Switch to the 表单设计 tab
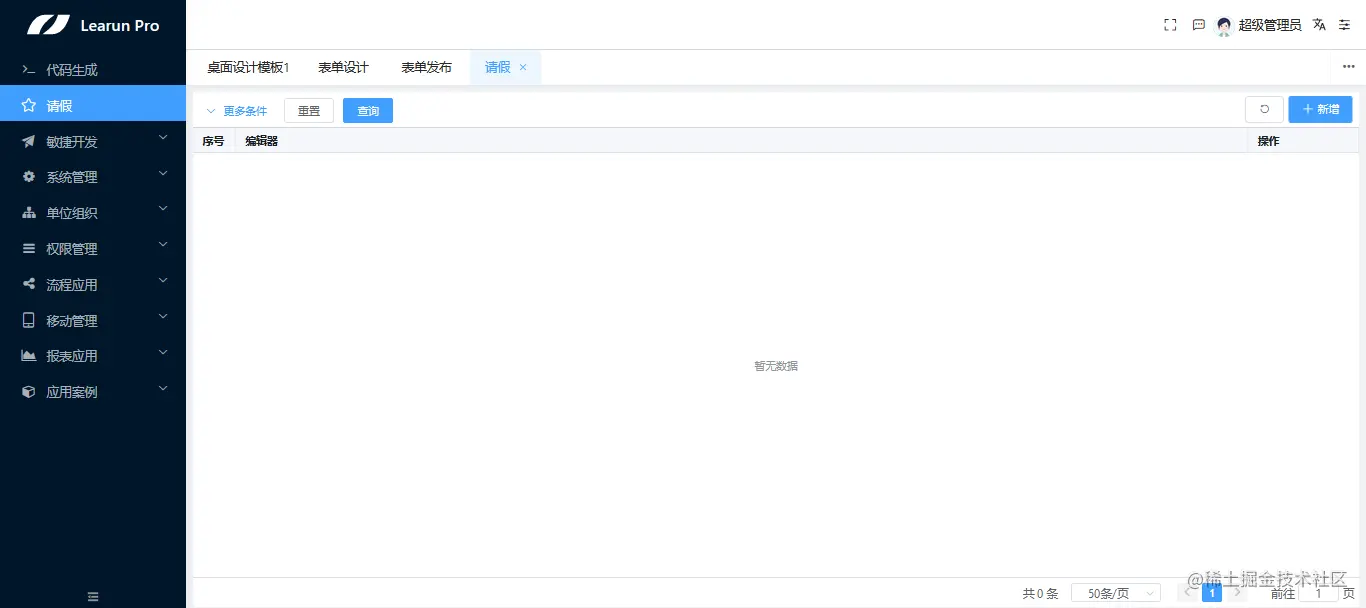This screenshot has height=608, width=1366. (343, 66)
